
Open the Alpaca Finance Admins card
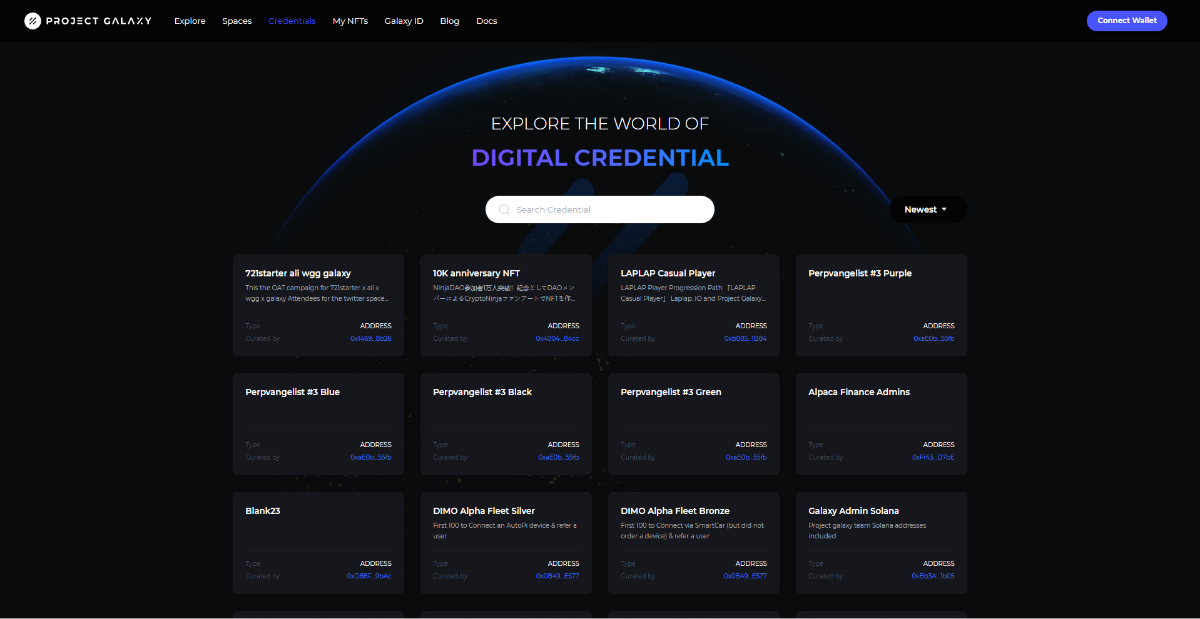[881, 420]
